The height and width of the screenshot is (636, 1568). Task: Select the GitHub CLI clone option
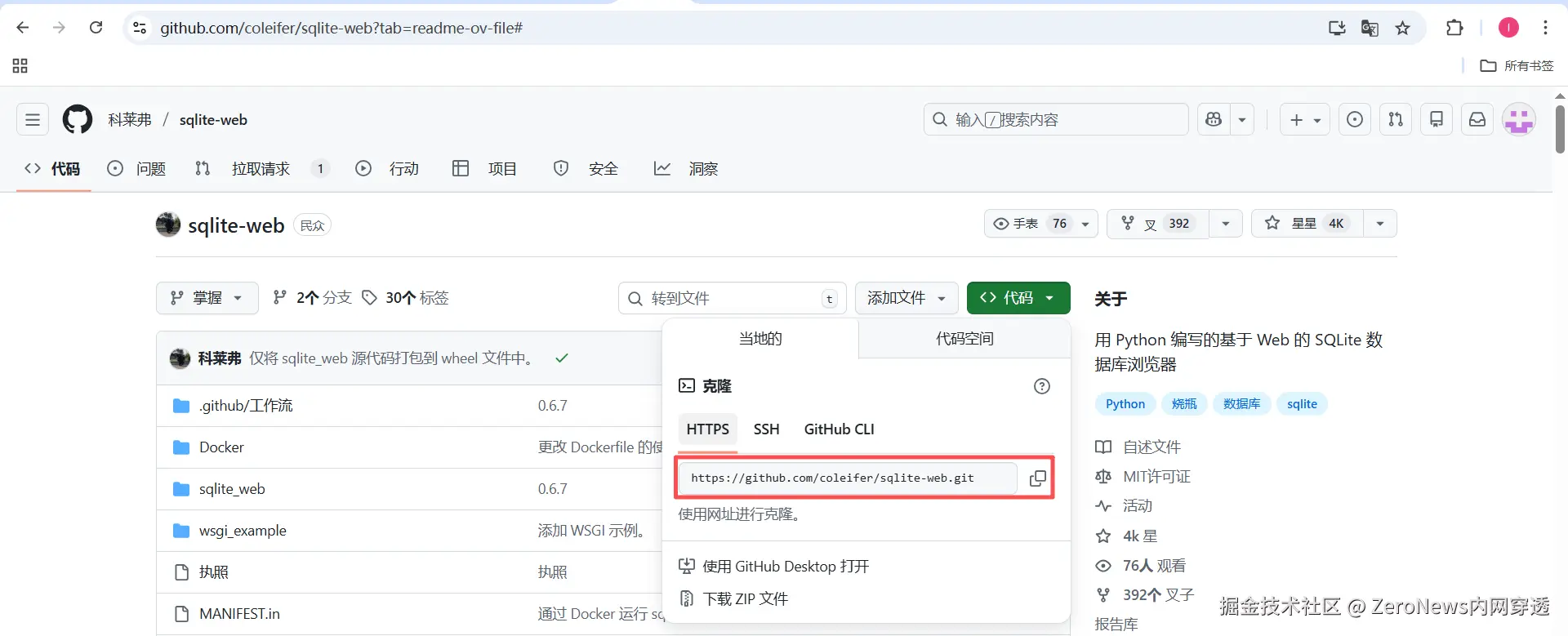coord(839,429)
